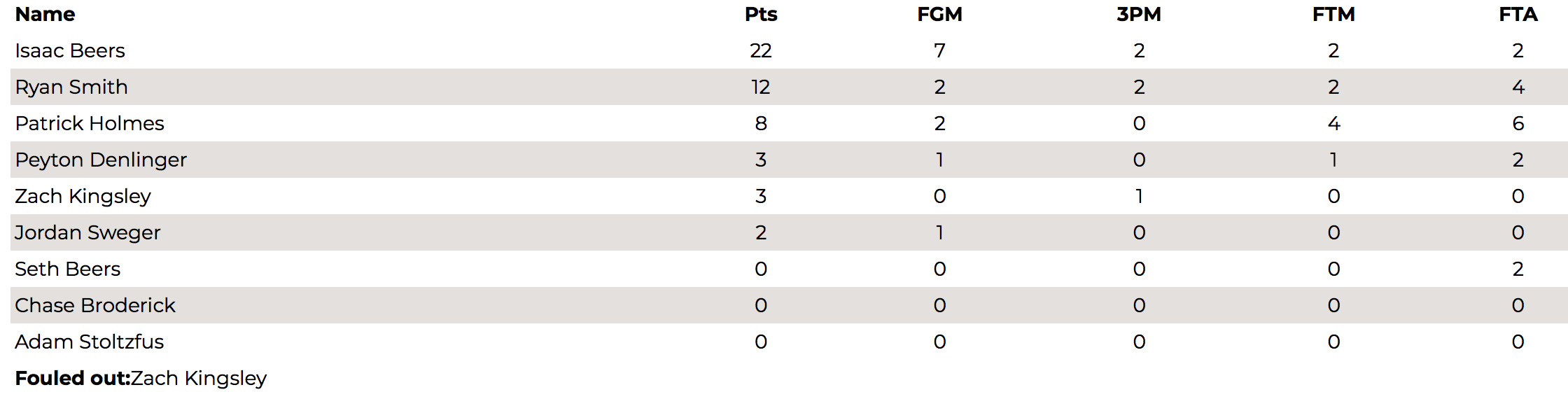Click Ryan Smith's 12 points value
Viewport: 1568px width, 399px height.
[761, 87]
